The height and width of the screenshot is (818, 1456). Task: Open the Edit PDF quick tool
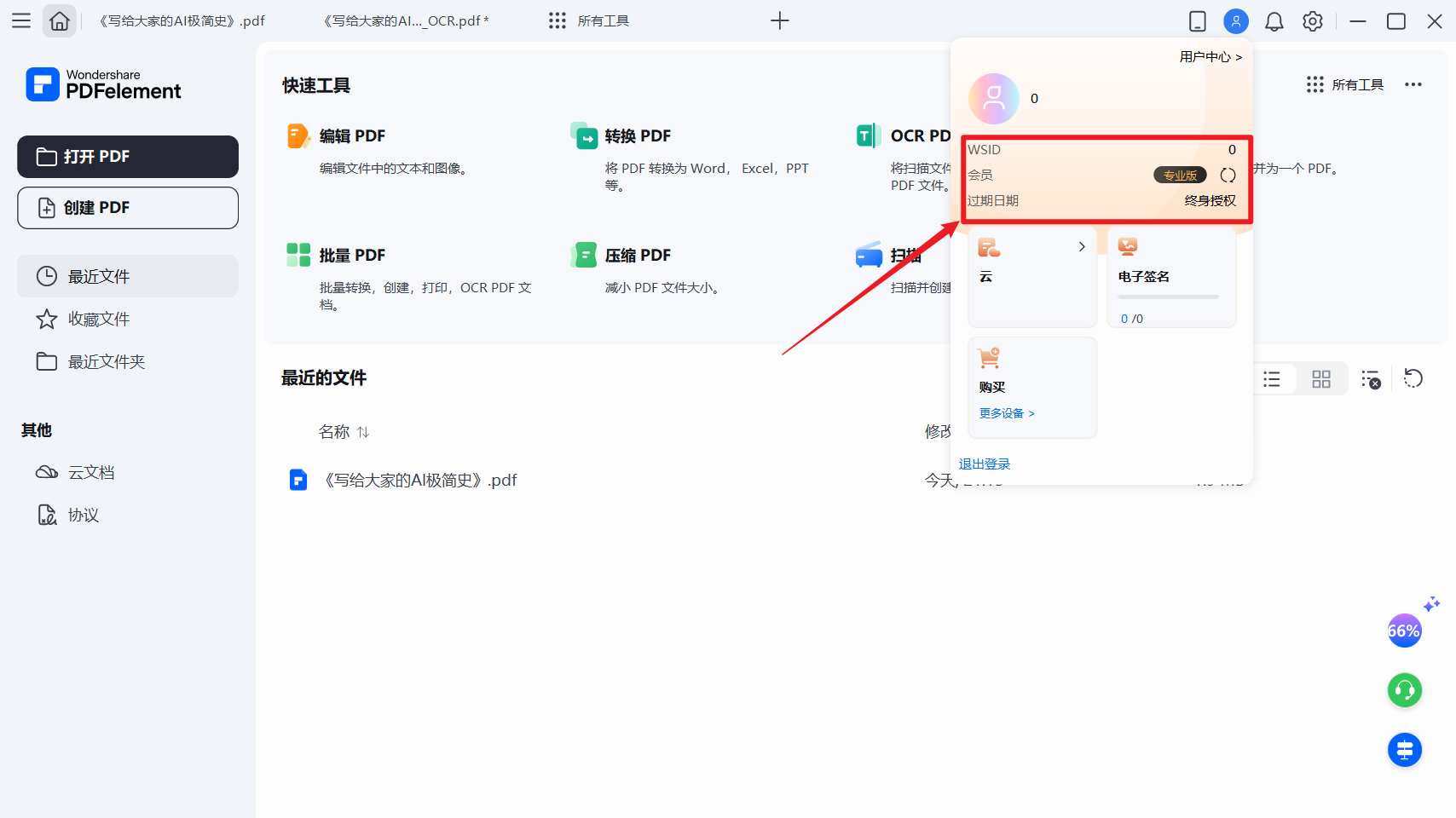[351, 136]
